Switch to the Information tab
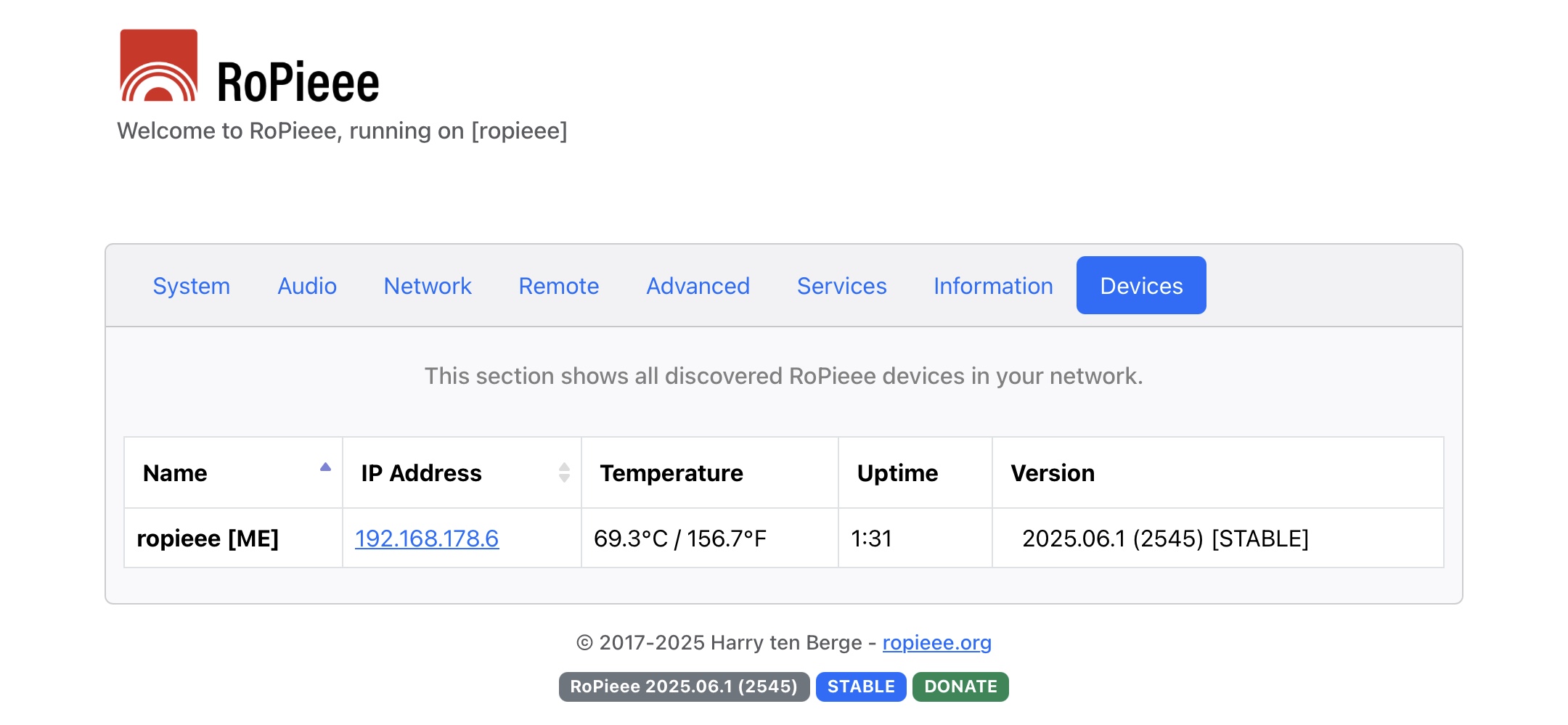 (x=993, y=286)
